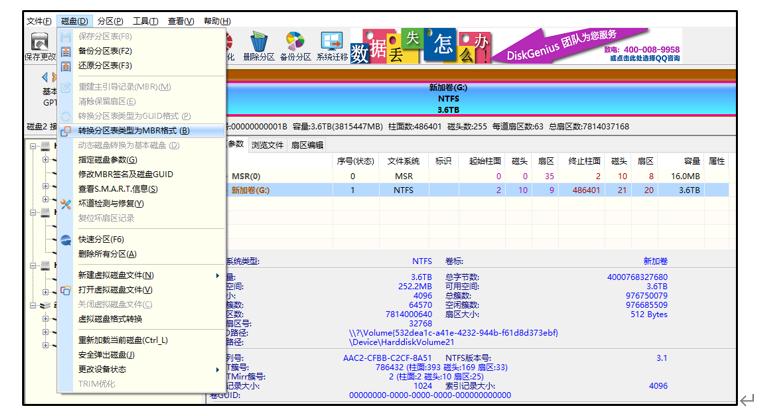Click the \Device\HarddiskVolume21 path text
Image resolution: width=764 pixels, height=416 pixels.
(401, 342)
